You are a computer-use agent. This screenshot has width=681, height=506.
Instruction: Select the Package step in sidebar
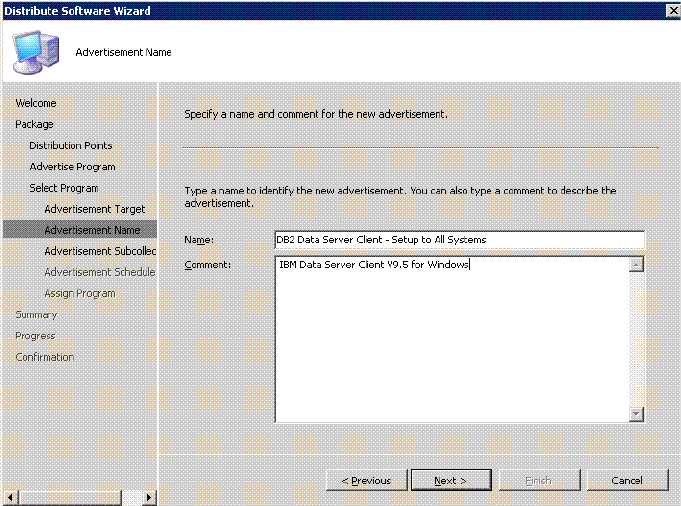[34, 124]
